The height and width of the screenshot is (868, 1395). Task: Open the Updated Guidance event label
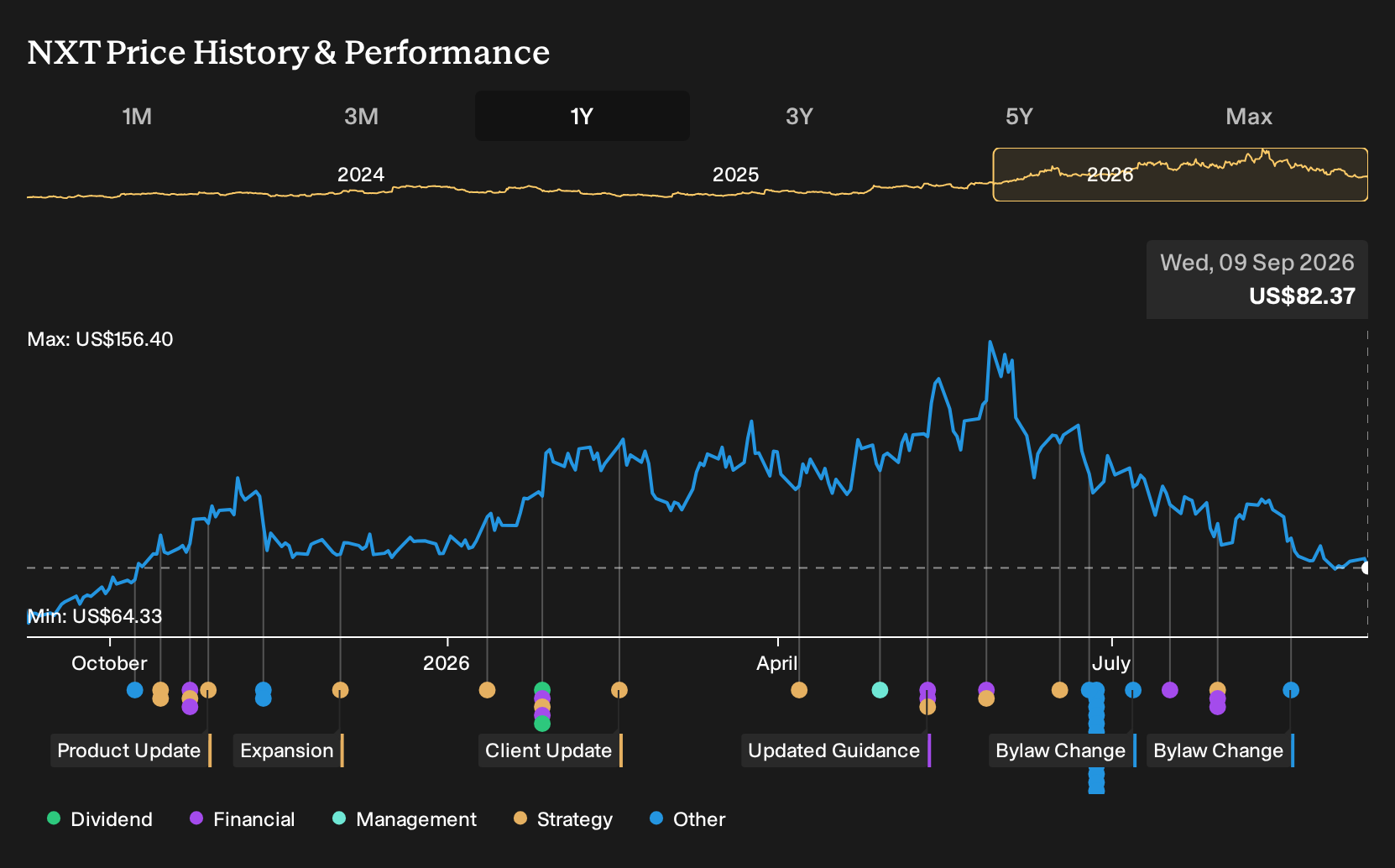click(835, 750)
